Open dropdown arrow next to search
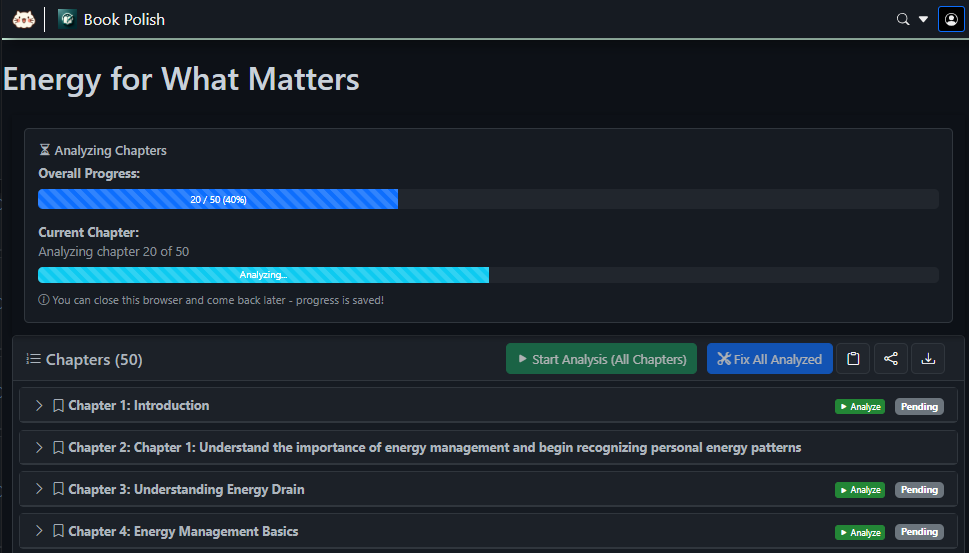 pyautogui.click(x=924, y=19)
